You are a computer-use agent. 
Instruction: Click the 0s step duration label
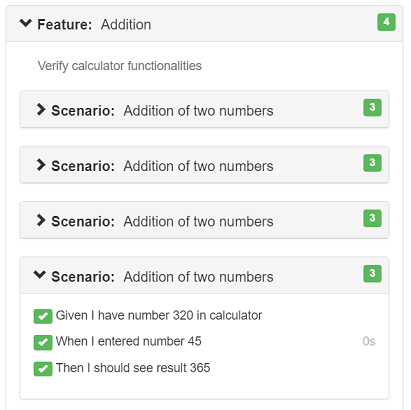(369, 341)
